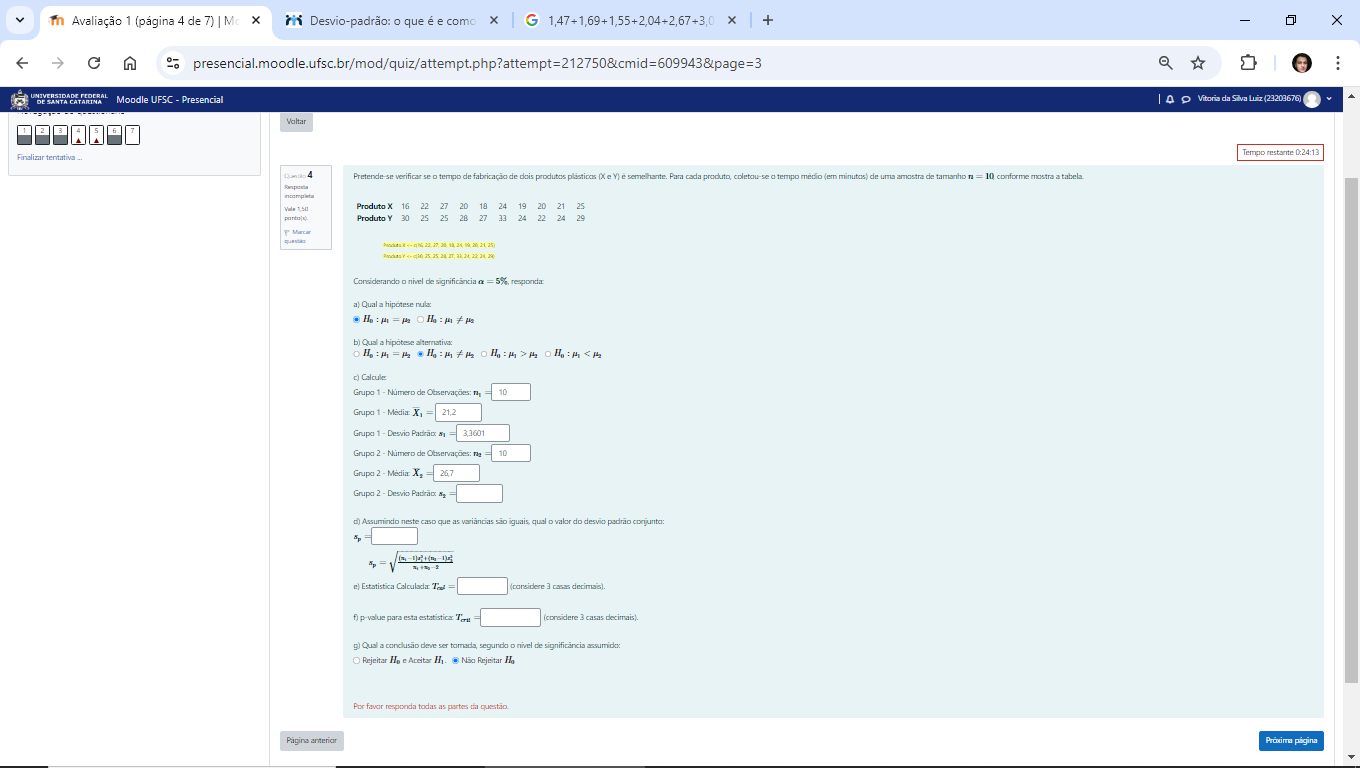Screen dimensions: 1360x768
Task: Select Rejeitar H0 e Aceitar H1
Action: [x=357, y=660]
